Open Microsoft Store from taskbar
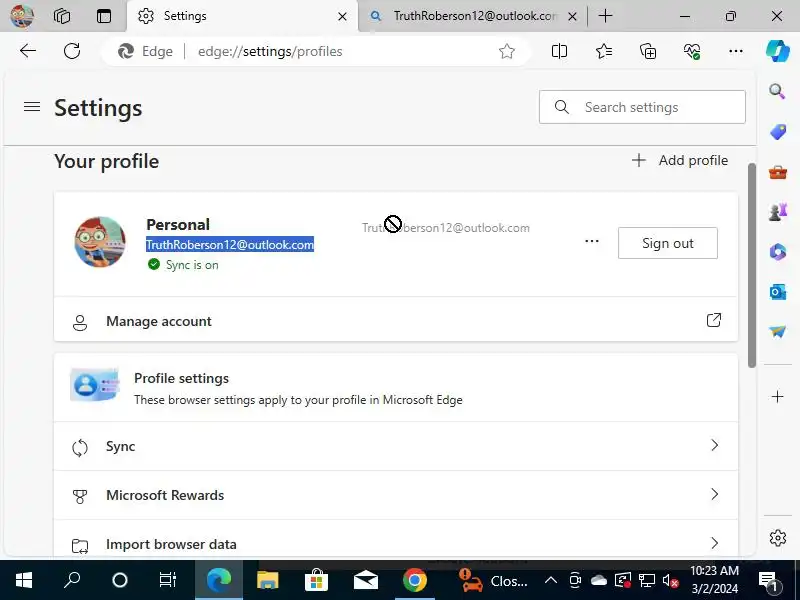 [316, 580]
